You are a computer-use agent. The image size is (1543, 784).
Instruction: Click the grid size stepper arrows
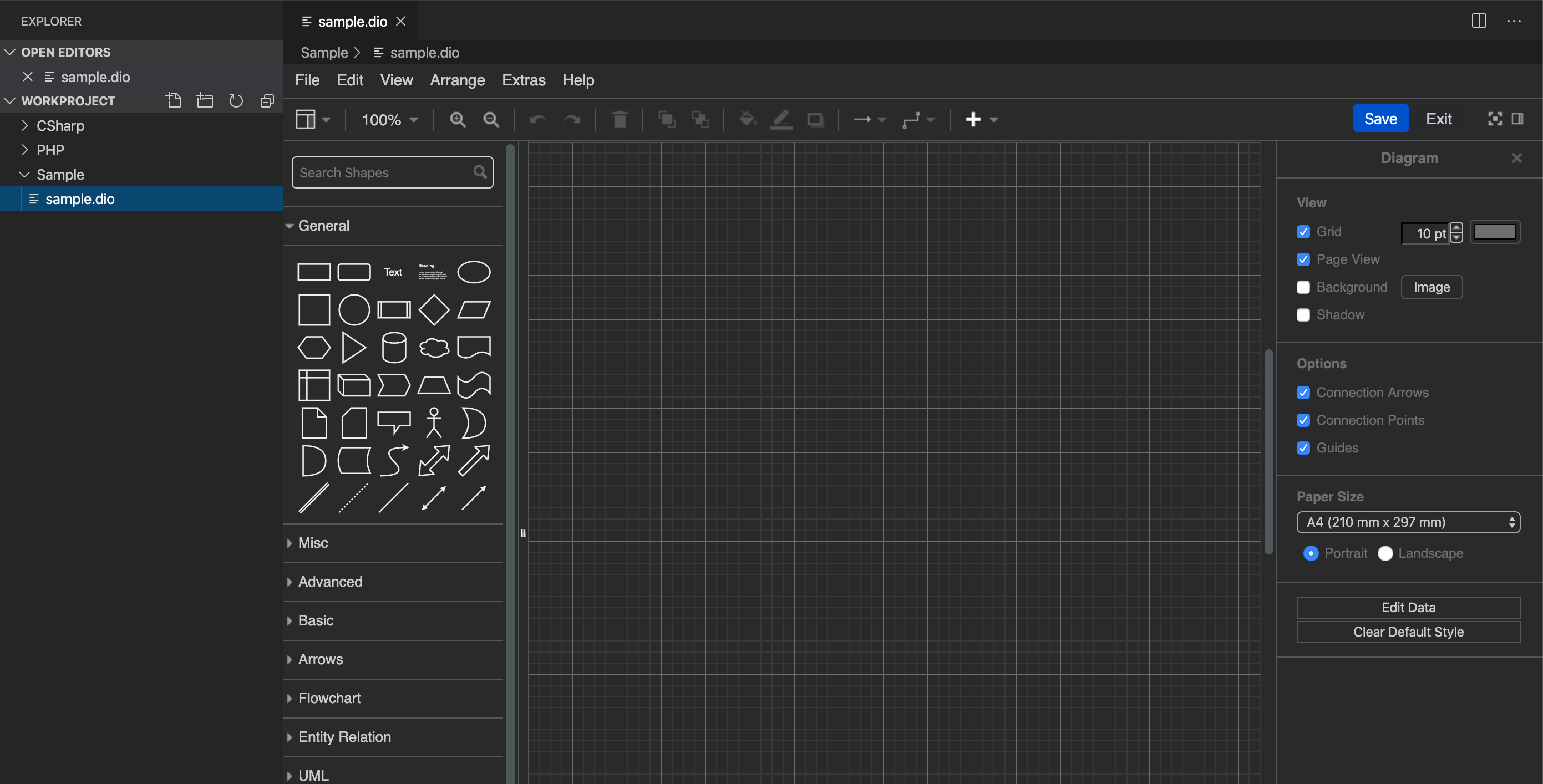click(1456, 232)
